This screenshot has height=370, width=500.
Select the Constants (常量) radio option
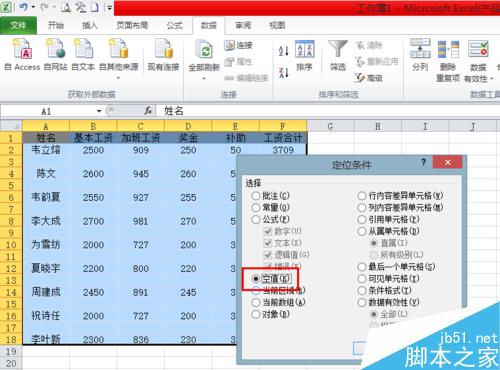256,207
